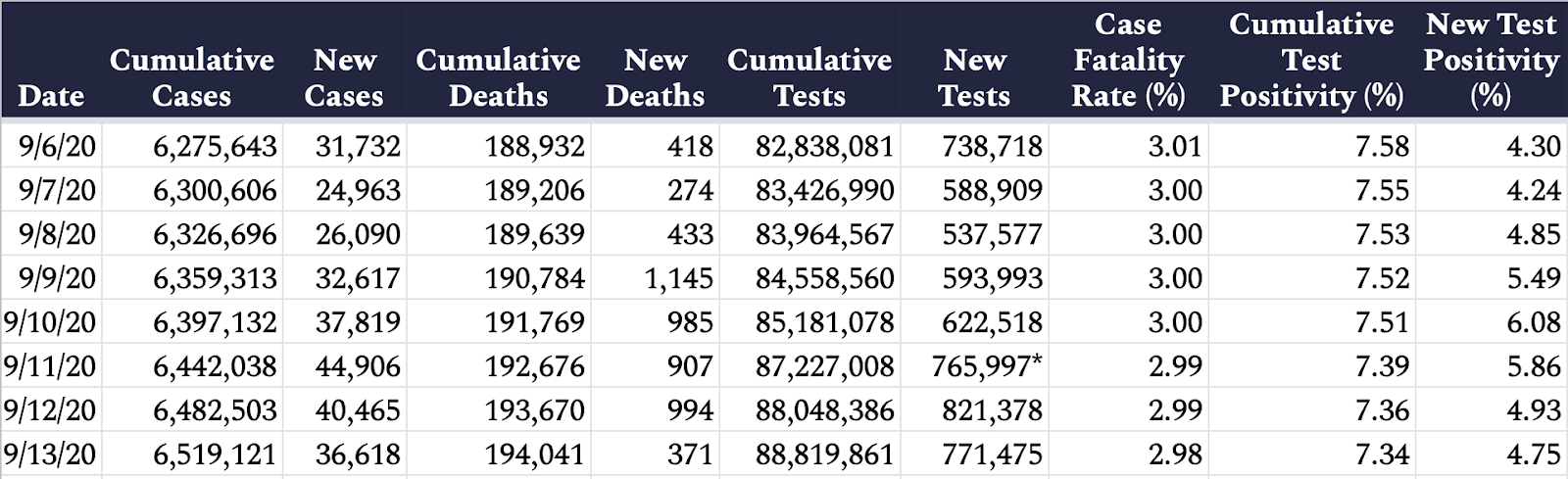
Task: Click cumulative positivity value 7.36
Action: click(1382, 410)
